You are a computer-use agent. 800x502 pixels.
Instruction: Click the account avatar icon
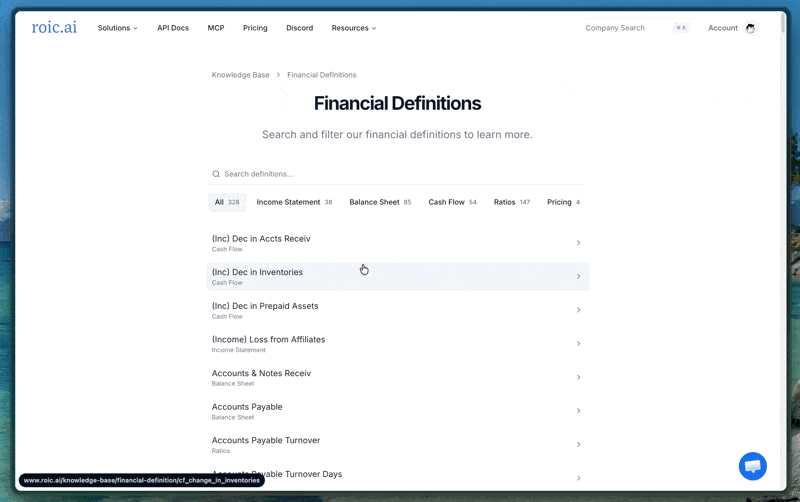click(750, 28)
